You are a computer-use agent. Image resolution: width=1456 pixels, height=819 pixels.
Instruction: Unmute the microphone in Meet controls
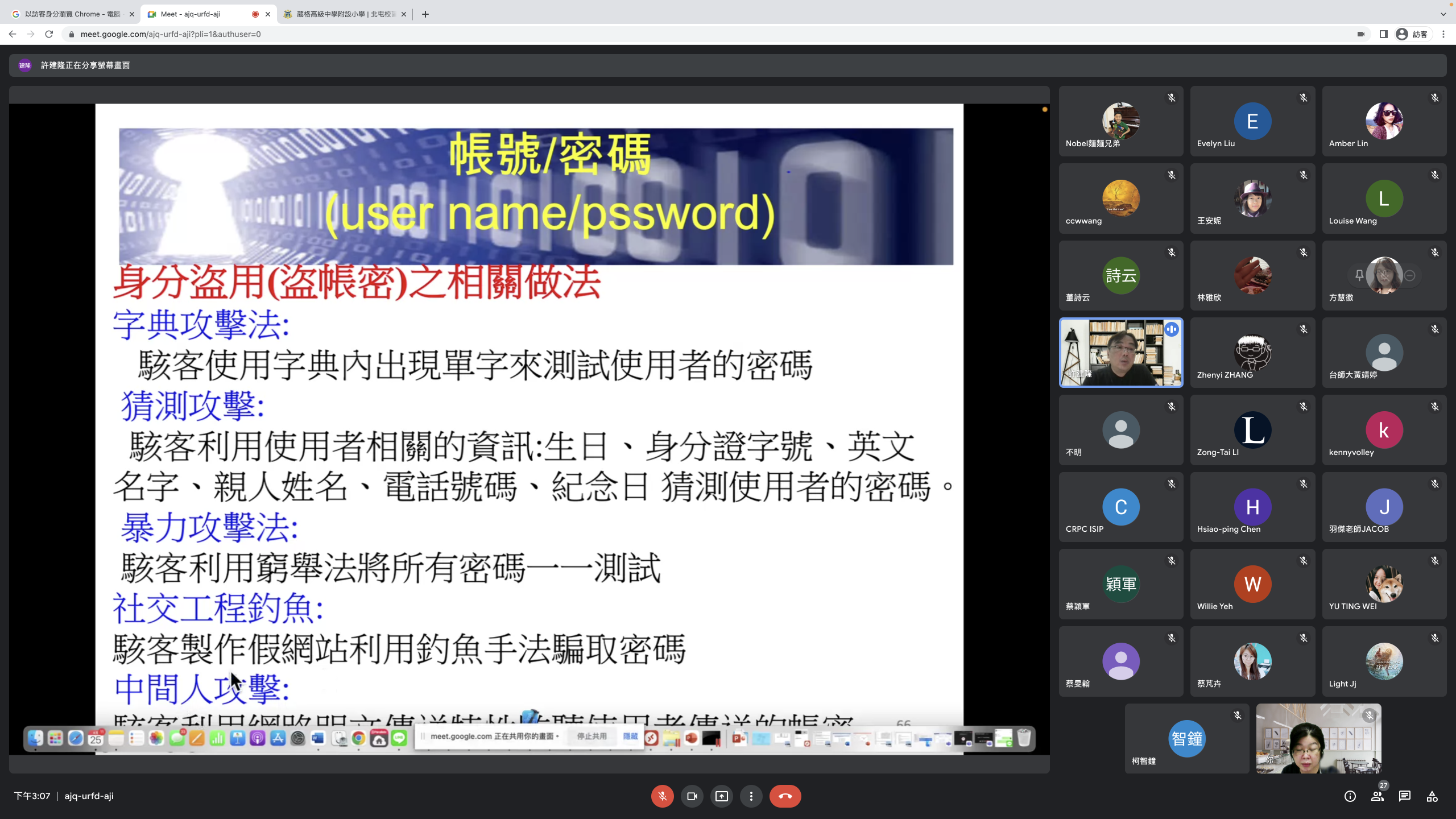662,796
